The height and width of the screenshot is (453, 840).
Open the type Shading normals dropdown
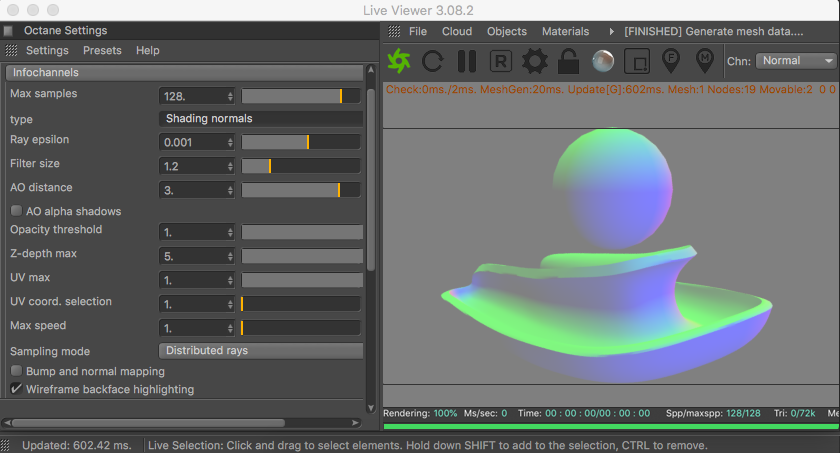tap(261, 118)
